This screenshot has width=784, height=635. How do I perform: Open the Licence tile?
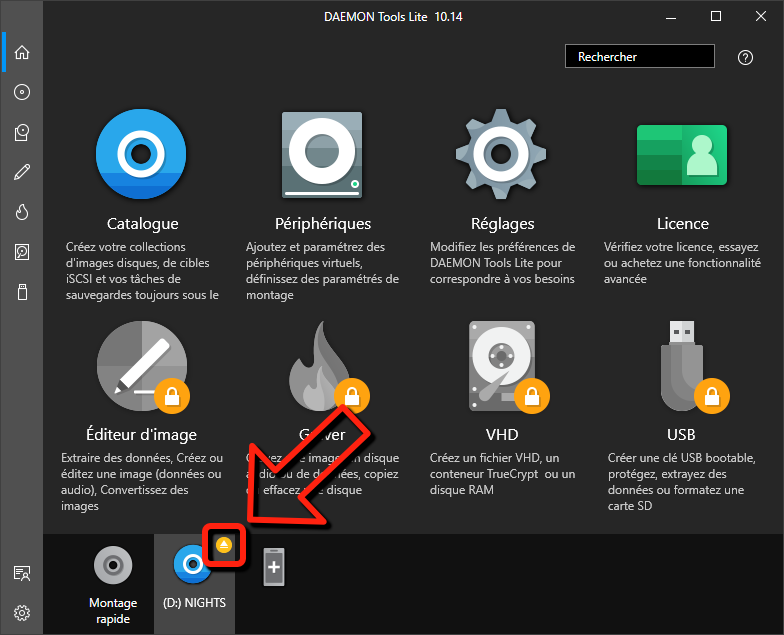point(682,155)
